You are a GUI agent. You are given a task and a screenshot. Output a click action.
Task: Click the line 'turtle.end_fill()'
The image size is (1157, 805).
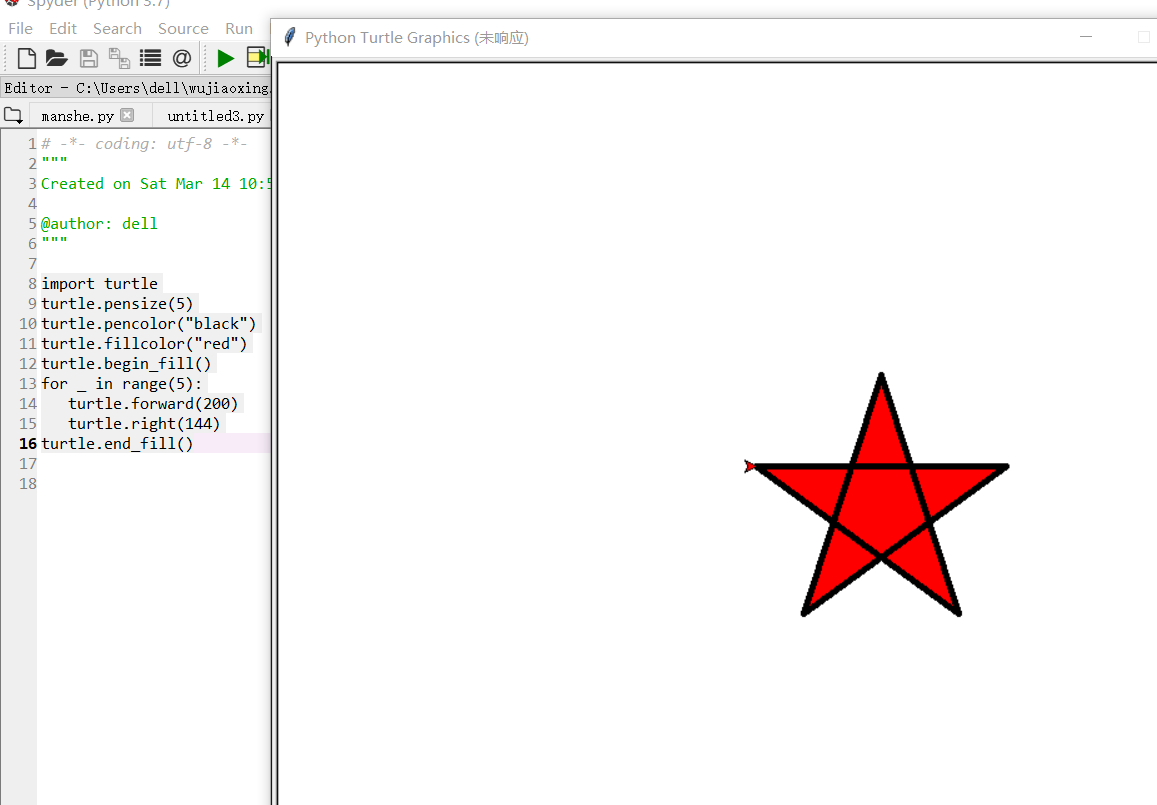pyautogui.click(x=117, y=443)
